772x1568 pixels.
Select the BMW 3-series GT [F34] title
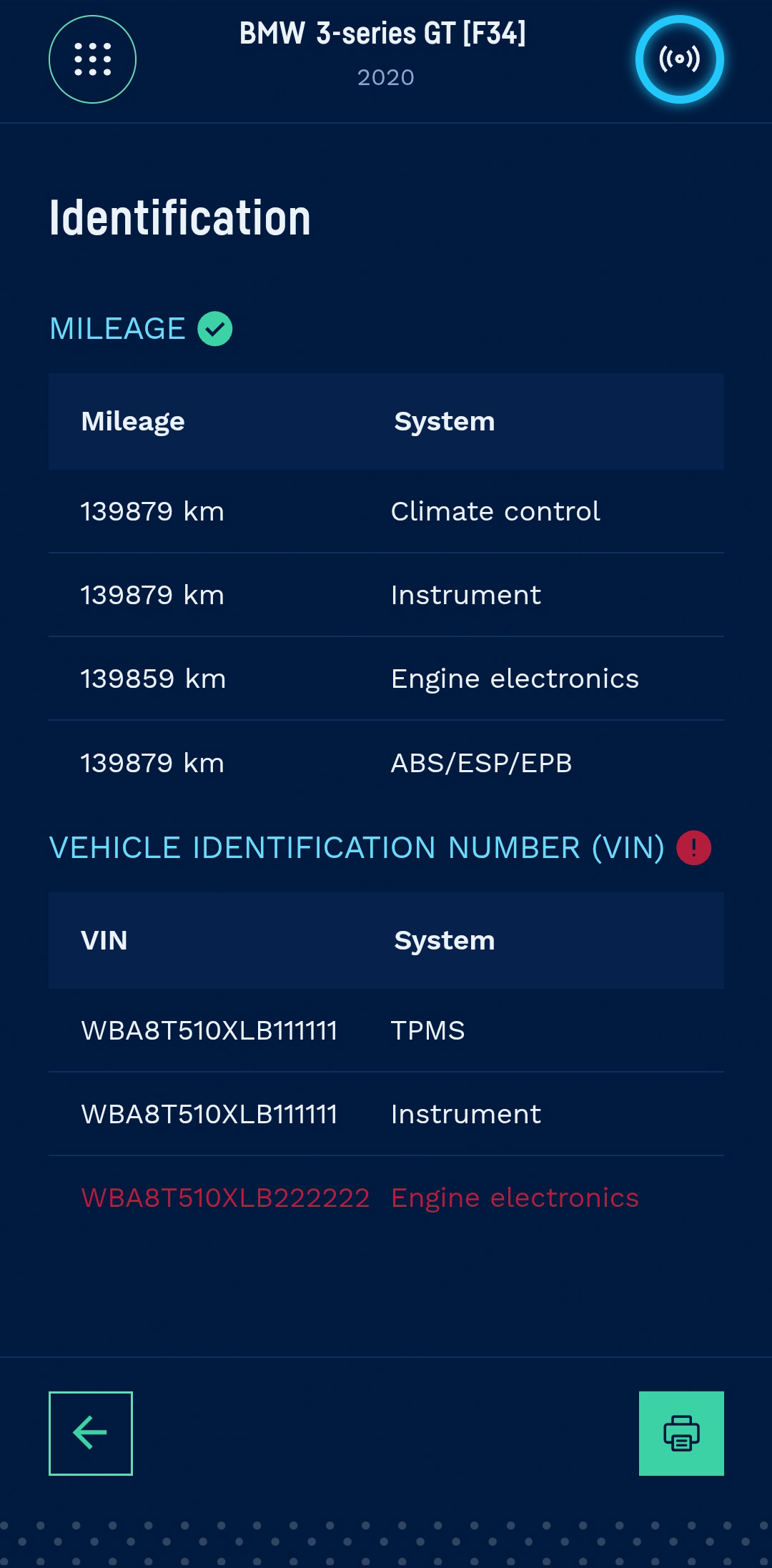click(383, 34)
